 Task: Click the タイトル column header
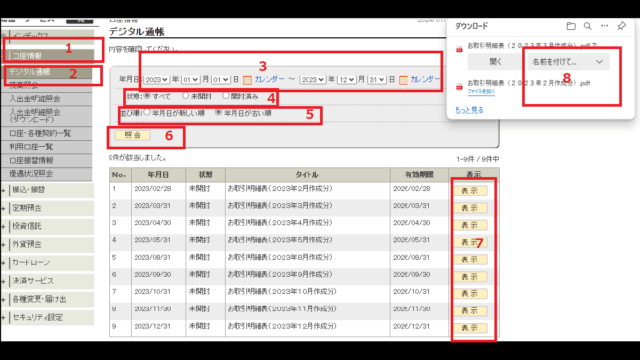point(307,175)
